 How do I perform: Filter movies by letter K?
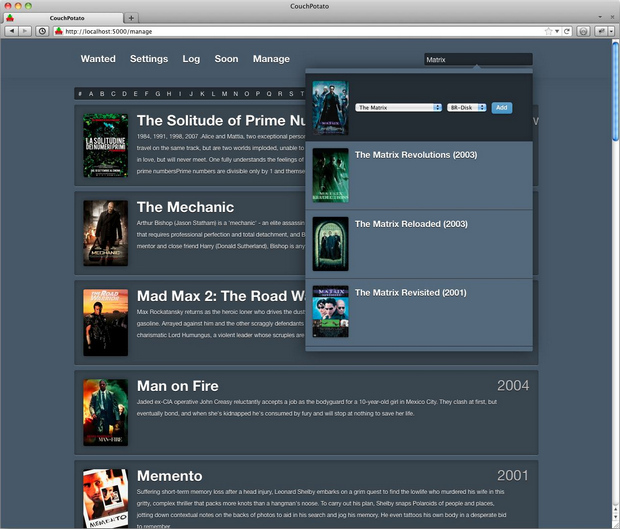click(202, 94)
